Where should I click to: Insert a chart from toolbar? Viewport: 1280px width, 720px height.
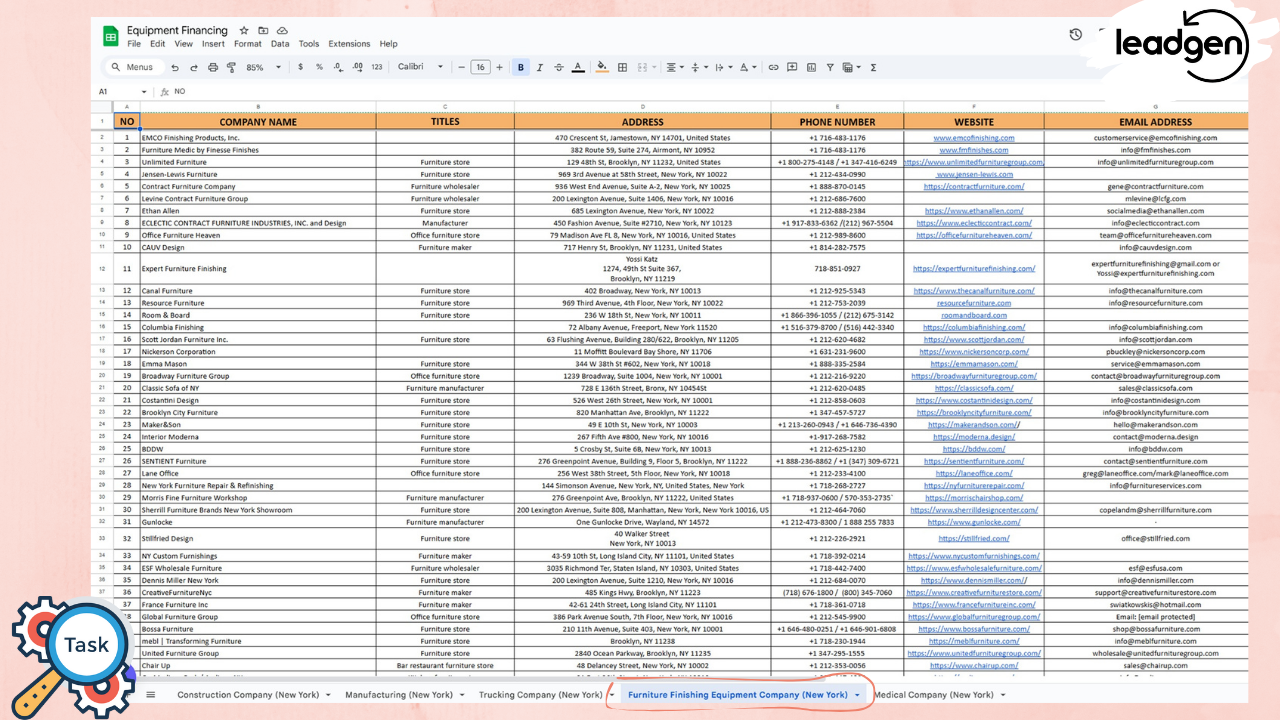pyautogui.click(x=810, y=68)
